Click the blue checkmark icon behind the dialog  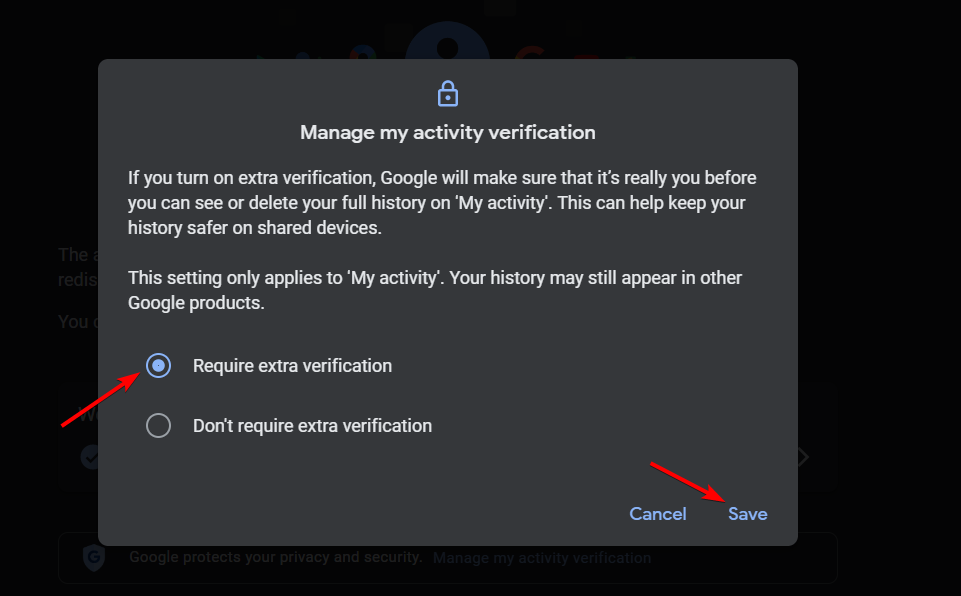[89, 457]
